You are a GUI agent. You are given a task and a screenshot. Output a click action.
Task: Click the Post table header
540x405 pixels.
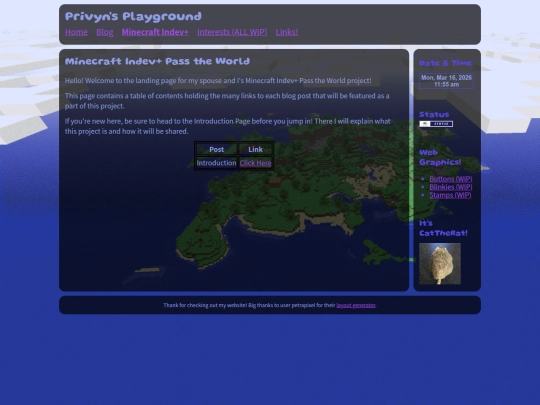[x=216, y=149]
